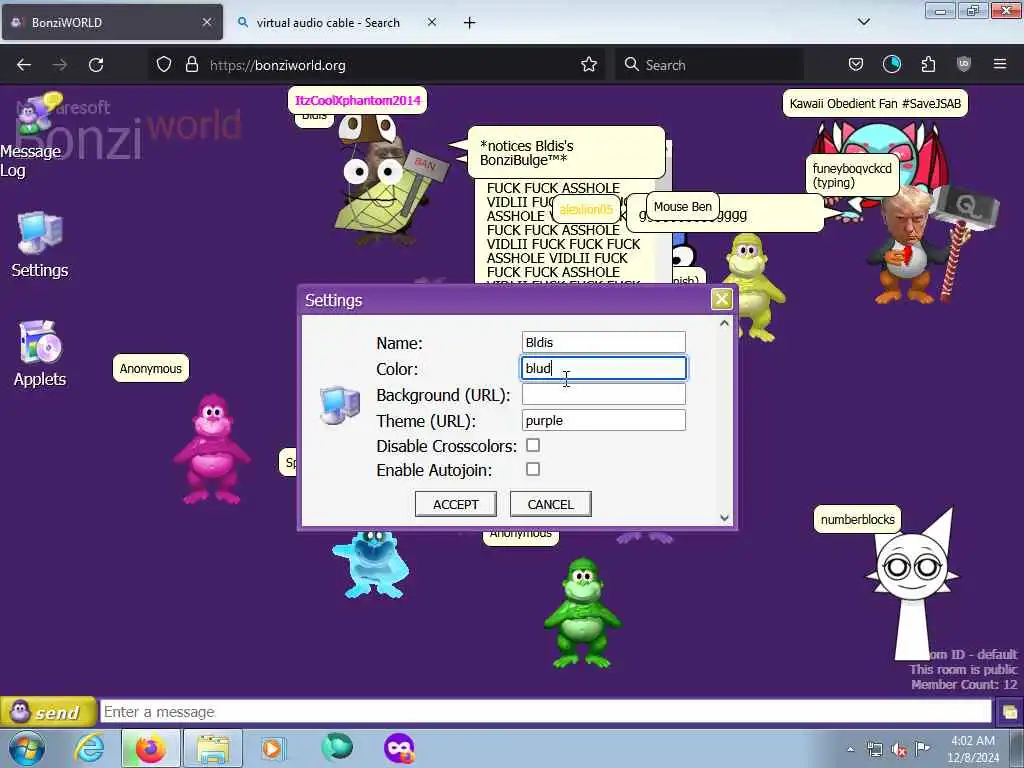Open Internet Explorer from taskbar
This screenshot has width=1024, height=768.
click(x=89, y=748)
